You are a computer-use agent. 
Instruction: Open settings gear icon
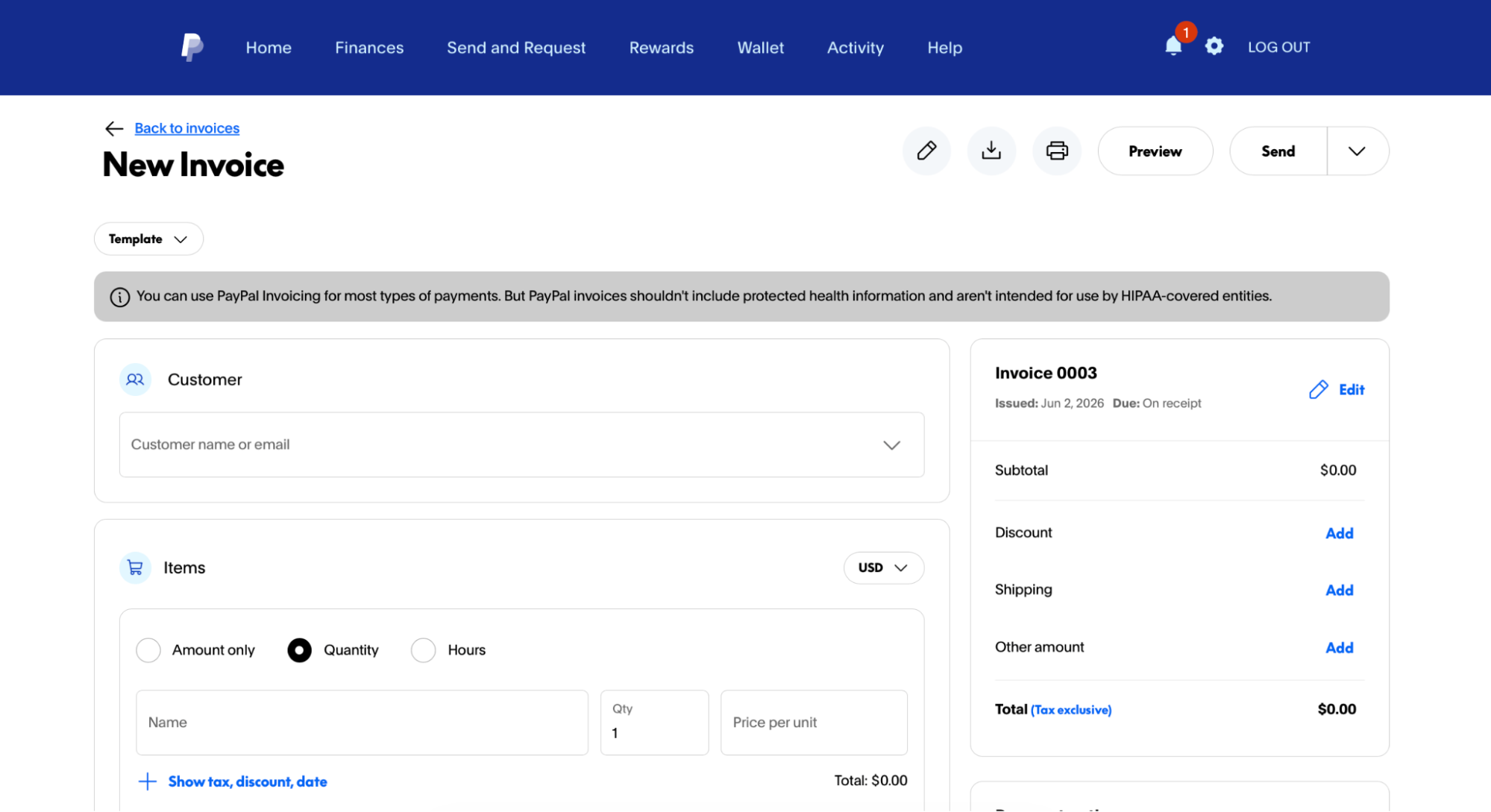(x=1214, y=46)
